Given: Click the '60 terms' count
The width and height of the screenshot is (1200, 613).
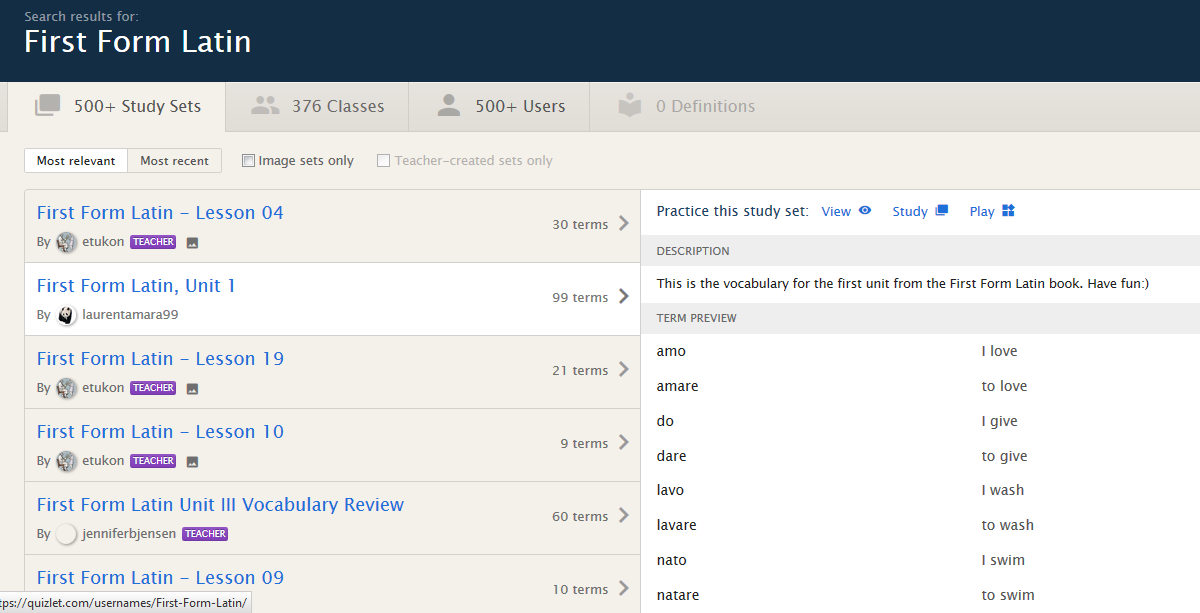Looking at the screenshot, I should [580, 516].
